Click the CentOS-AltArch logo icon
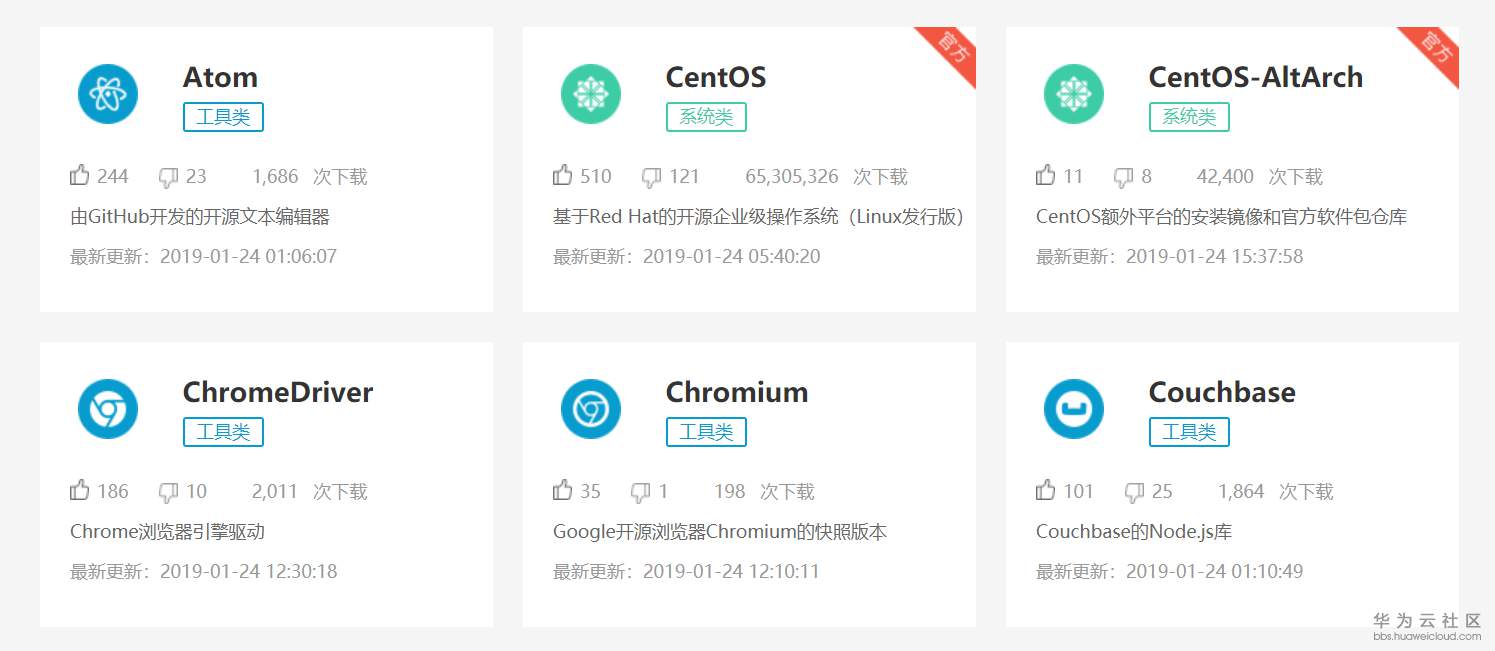Screen dimensions: 1495x651 (1074, 94)
